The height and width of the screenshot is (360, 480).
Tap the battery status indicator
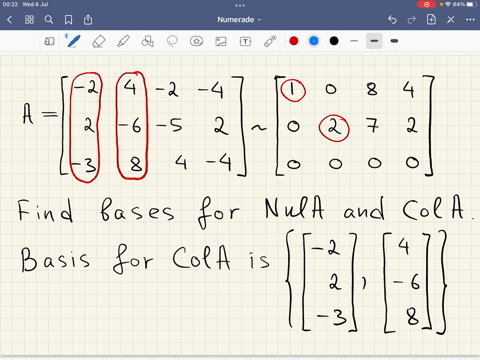[471, 4]
